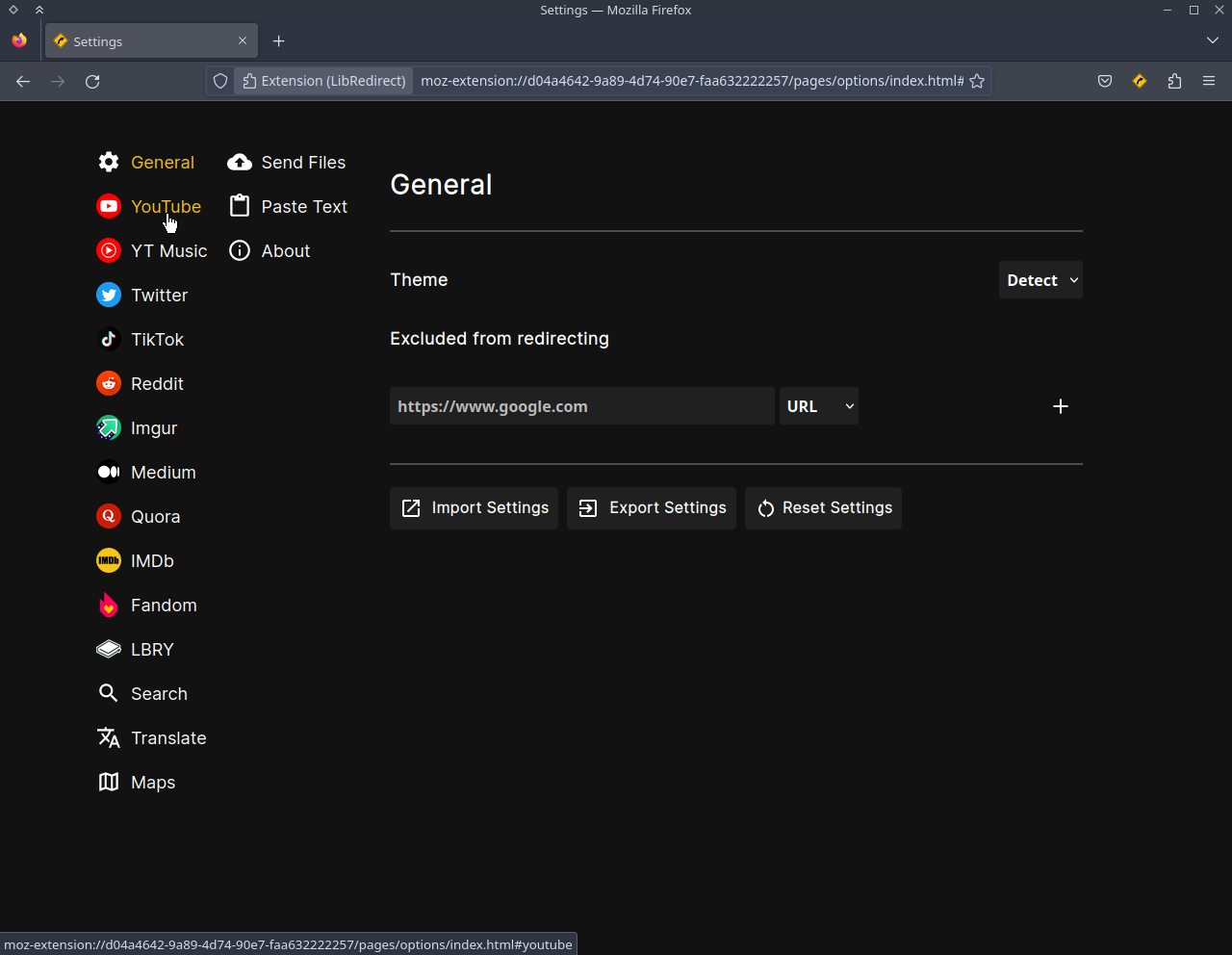The width and height of the screenshot is (1232, 955).
Task: Click the Twitter bird icon
Action: [x=109, y=295]
